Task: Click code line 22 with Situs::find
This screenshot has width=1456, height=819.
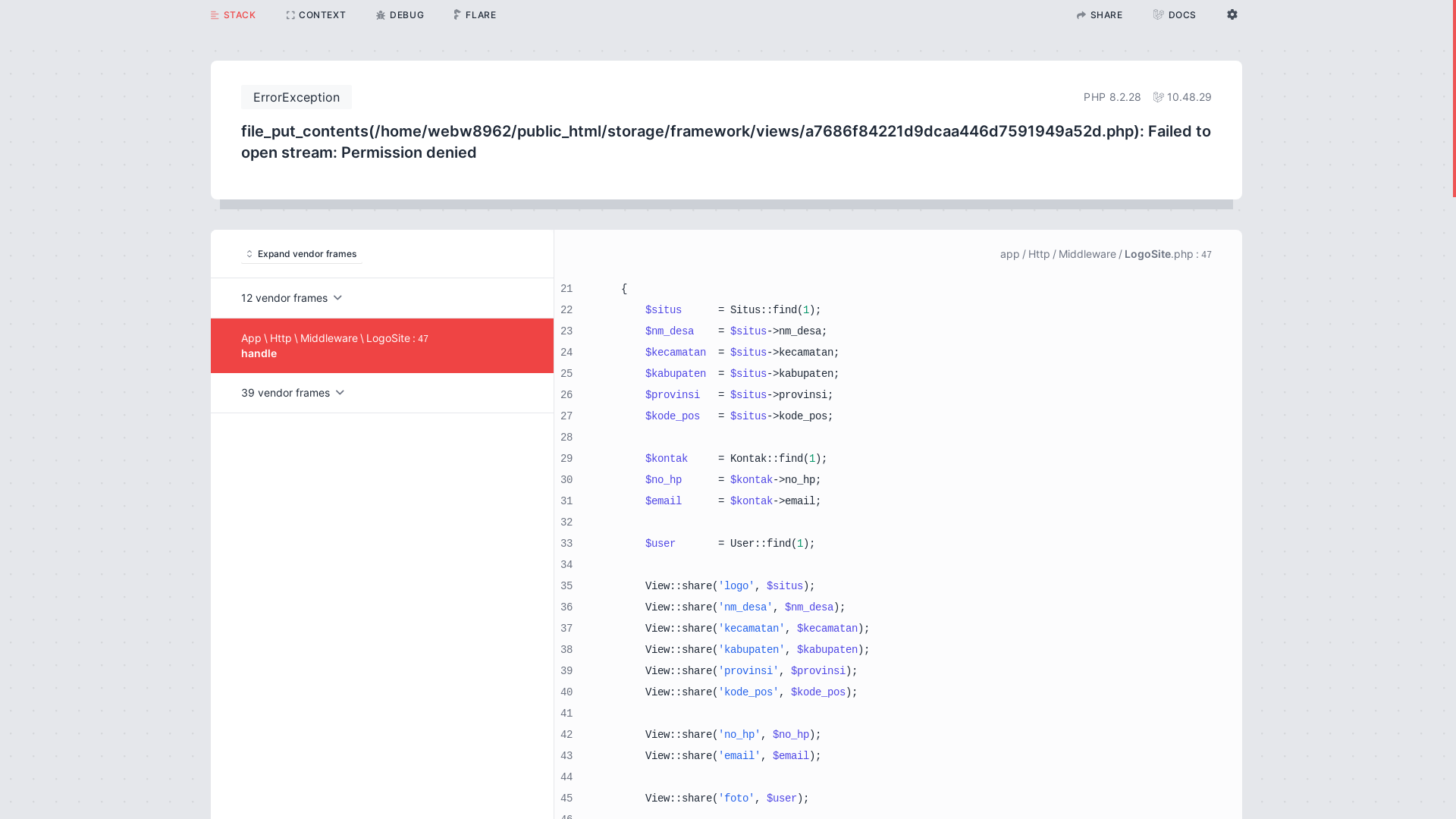Action: click(x=733, y=310)
